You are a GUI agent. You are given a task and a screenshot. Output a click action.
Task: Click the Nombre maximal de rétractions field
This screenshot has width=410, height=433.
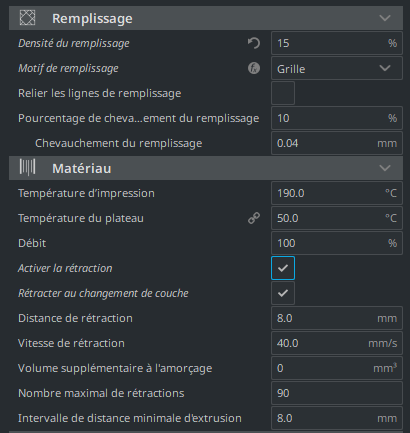point(337,393)
